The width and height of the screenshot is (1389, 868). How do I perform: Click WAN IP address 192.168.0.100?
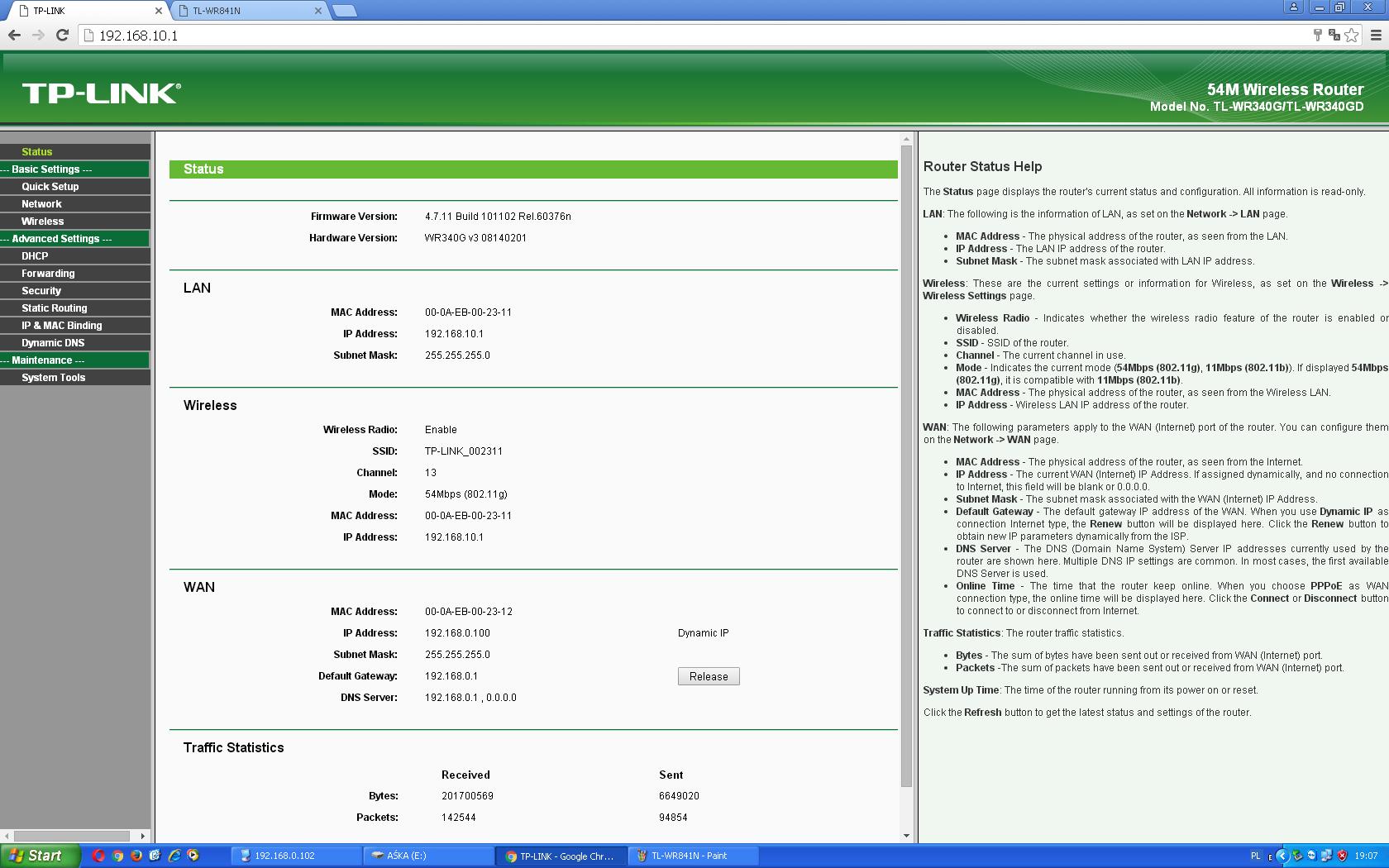coord(457,633)
